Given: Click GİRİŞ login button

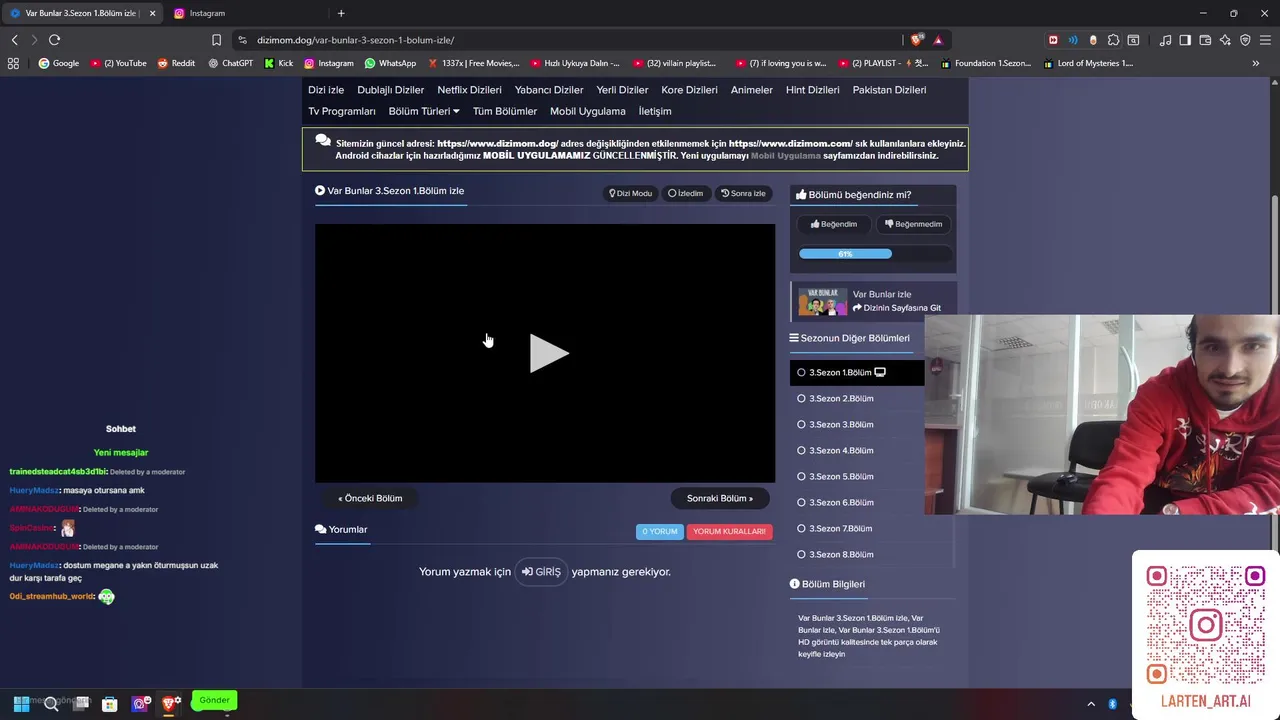Looking at the screenshot, I should [x=541, y=572].
